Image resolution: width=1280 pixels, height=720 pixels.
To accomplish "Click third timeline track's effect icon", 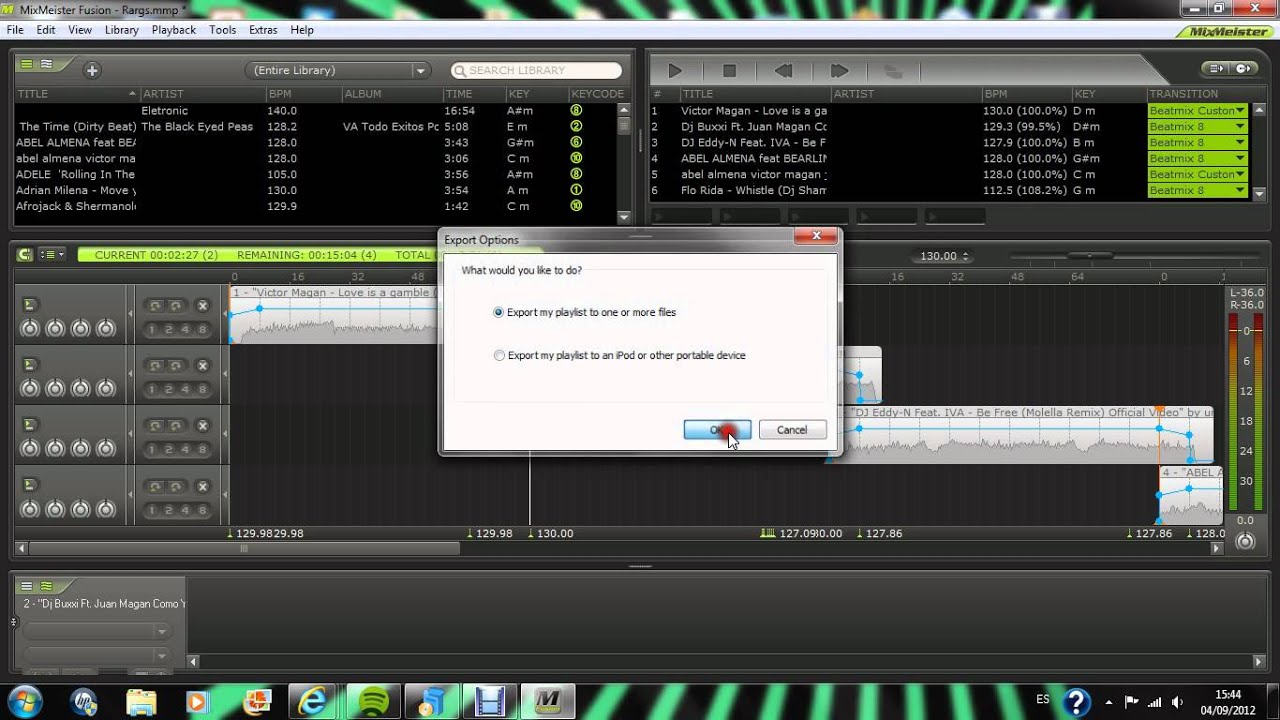I will tap(30, 424).
